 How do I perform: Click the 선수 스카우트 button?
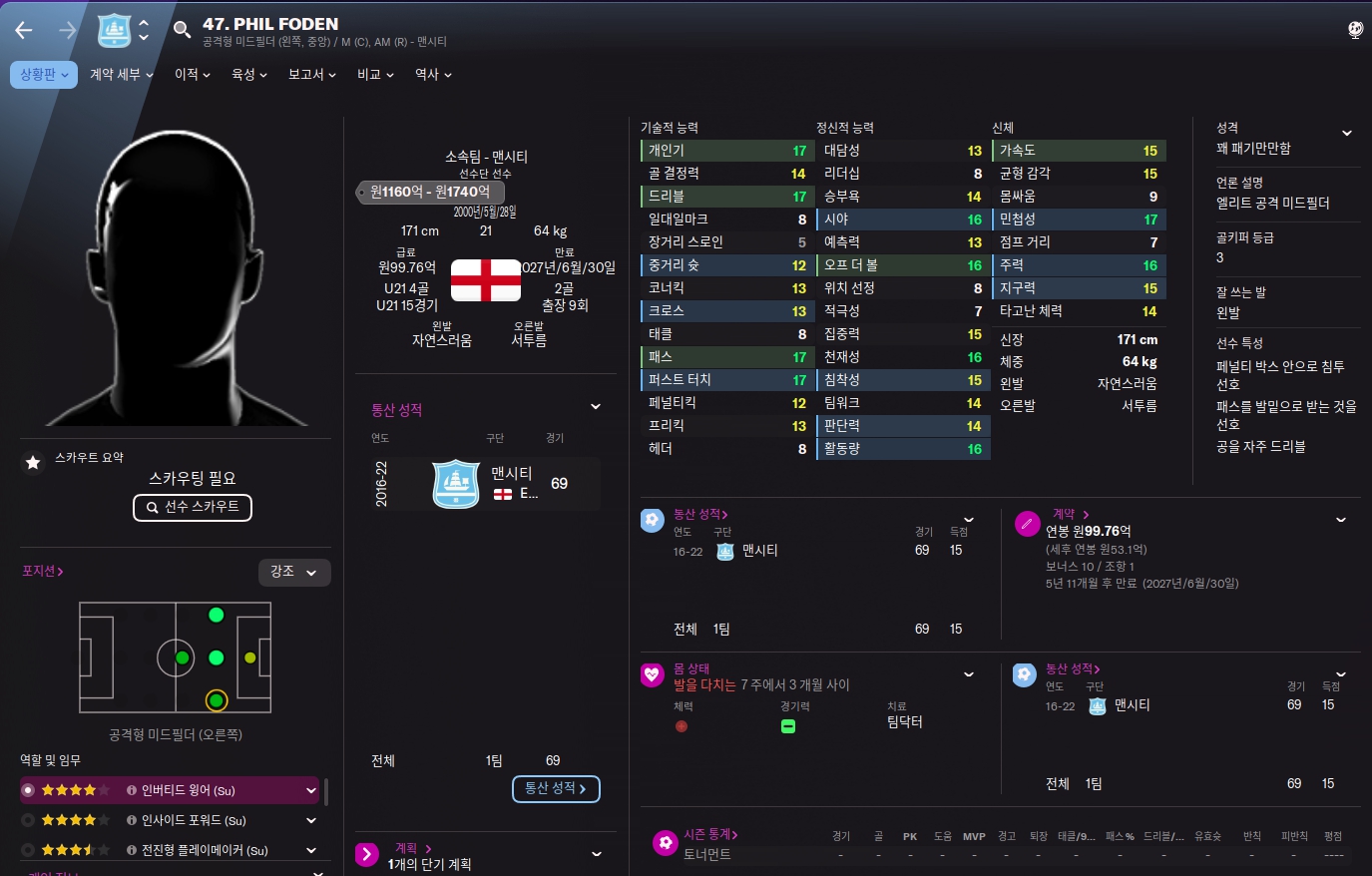pyautogui.click(x=193, y=507)
